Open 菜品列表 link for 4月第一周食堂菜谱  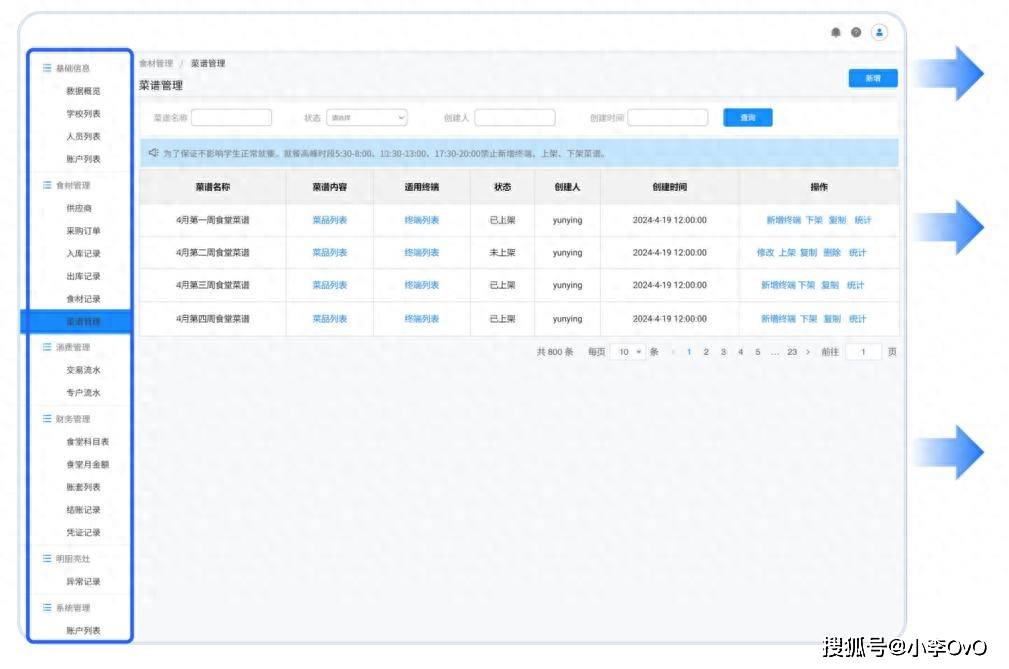tap(329, 220)
